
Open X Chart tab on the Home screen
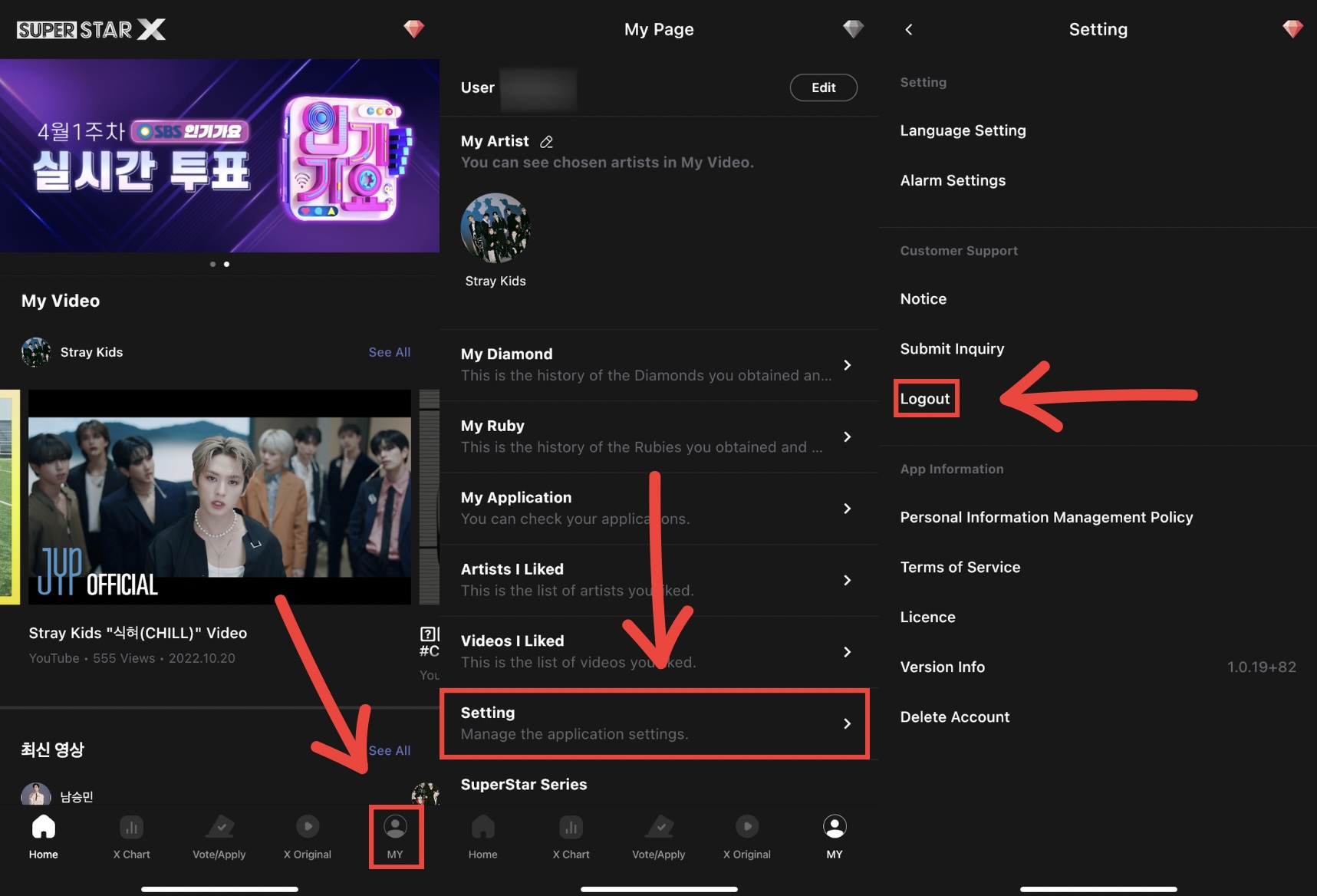(x=132, y=836)
